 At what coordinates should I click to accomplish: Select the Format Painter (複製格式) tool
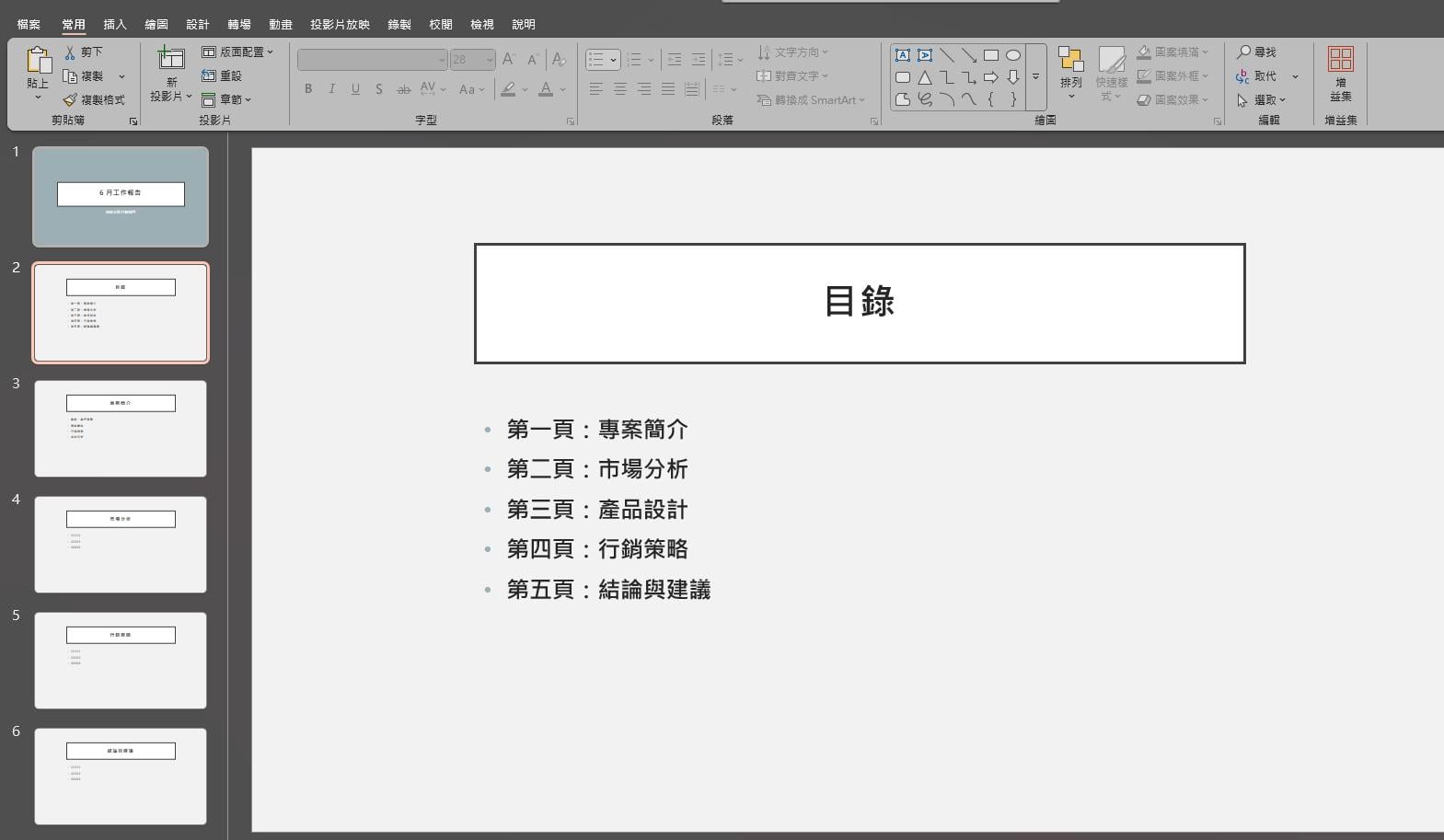[94, 99]
